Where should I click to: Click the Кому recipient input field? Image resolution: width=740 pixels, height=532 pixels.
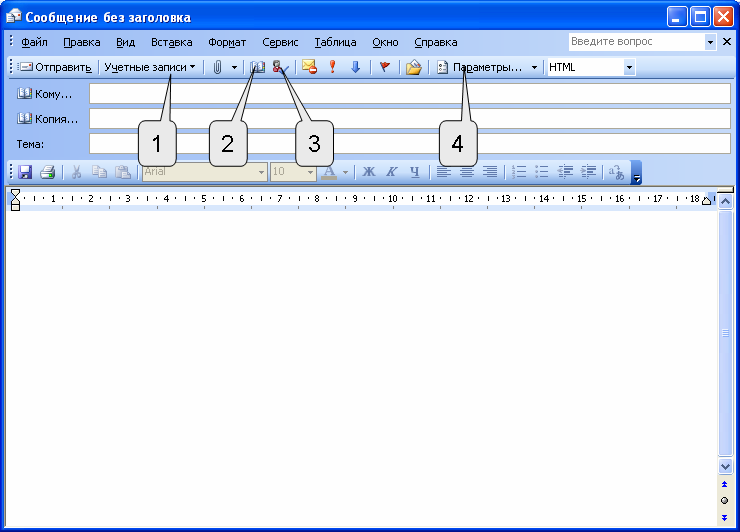pos(410,93)
